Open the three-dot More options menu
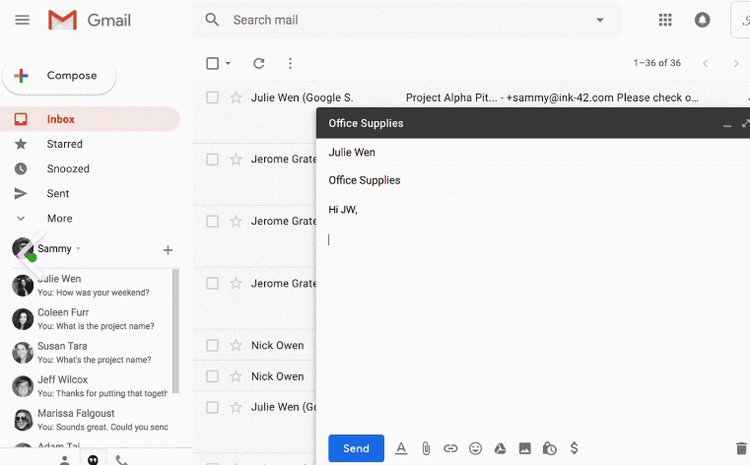The image size is (750, 465). click(290, 63)
